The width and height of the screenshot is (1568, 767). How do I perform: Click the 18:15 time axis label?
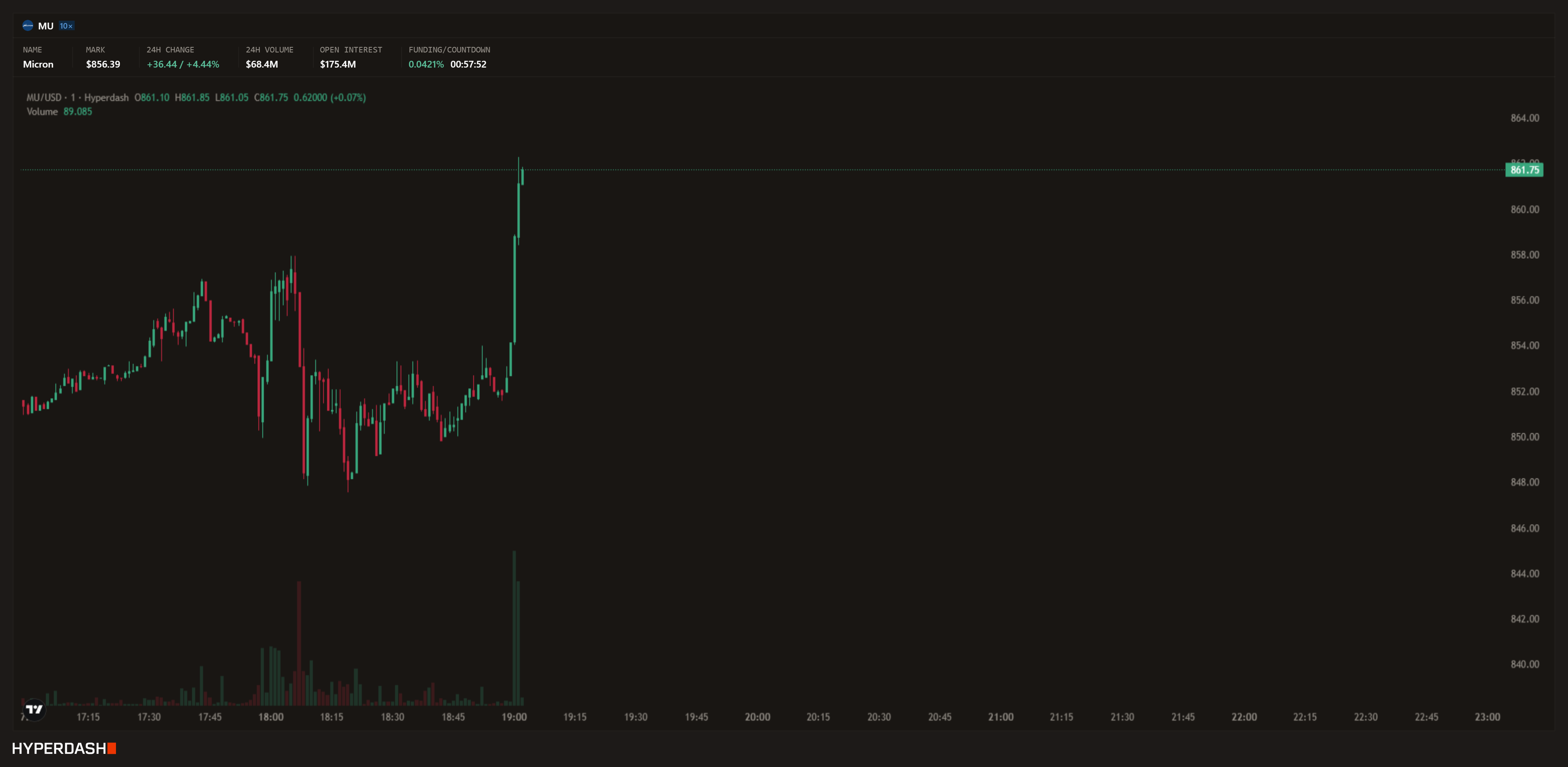[x=332, y=717]
